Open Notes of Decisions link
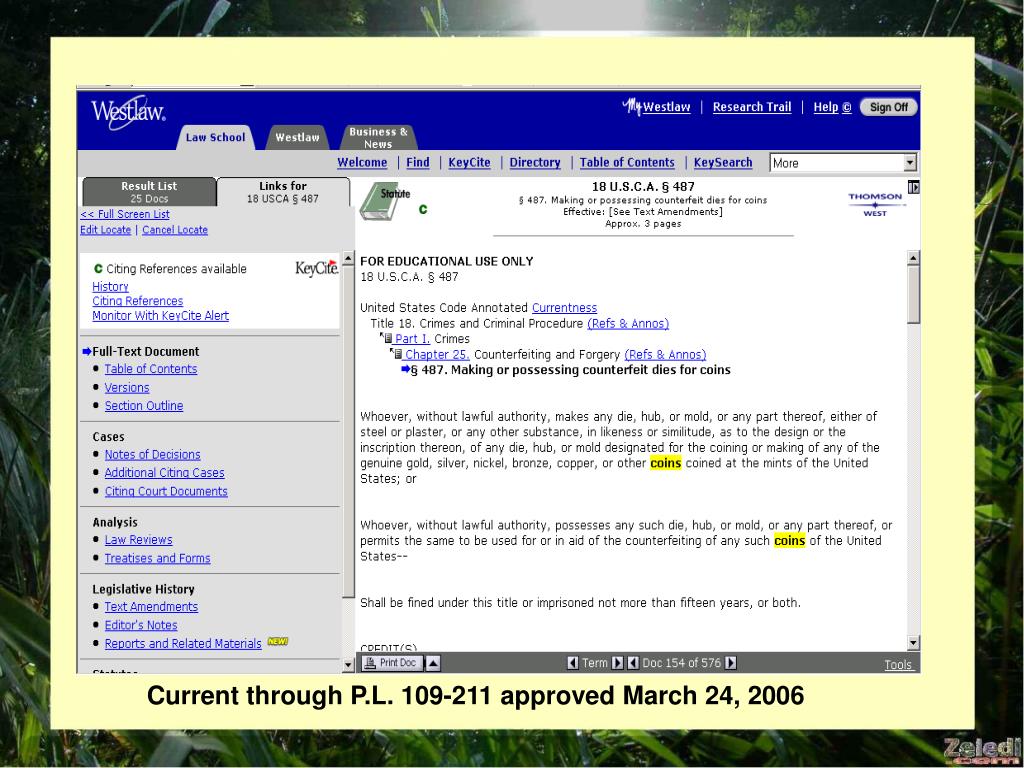Image resolution: width=1024 pixels, height=768 pixels. (153, 455)
